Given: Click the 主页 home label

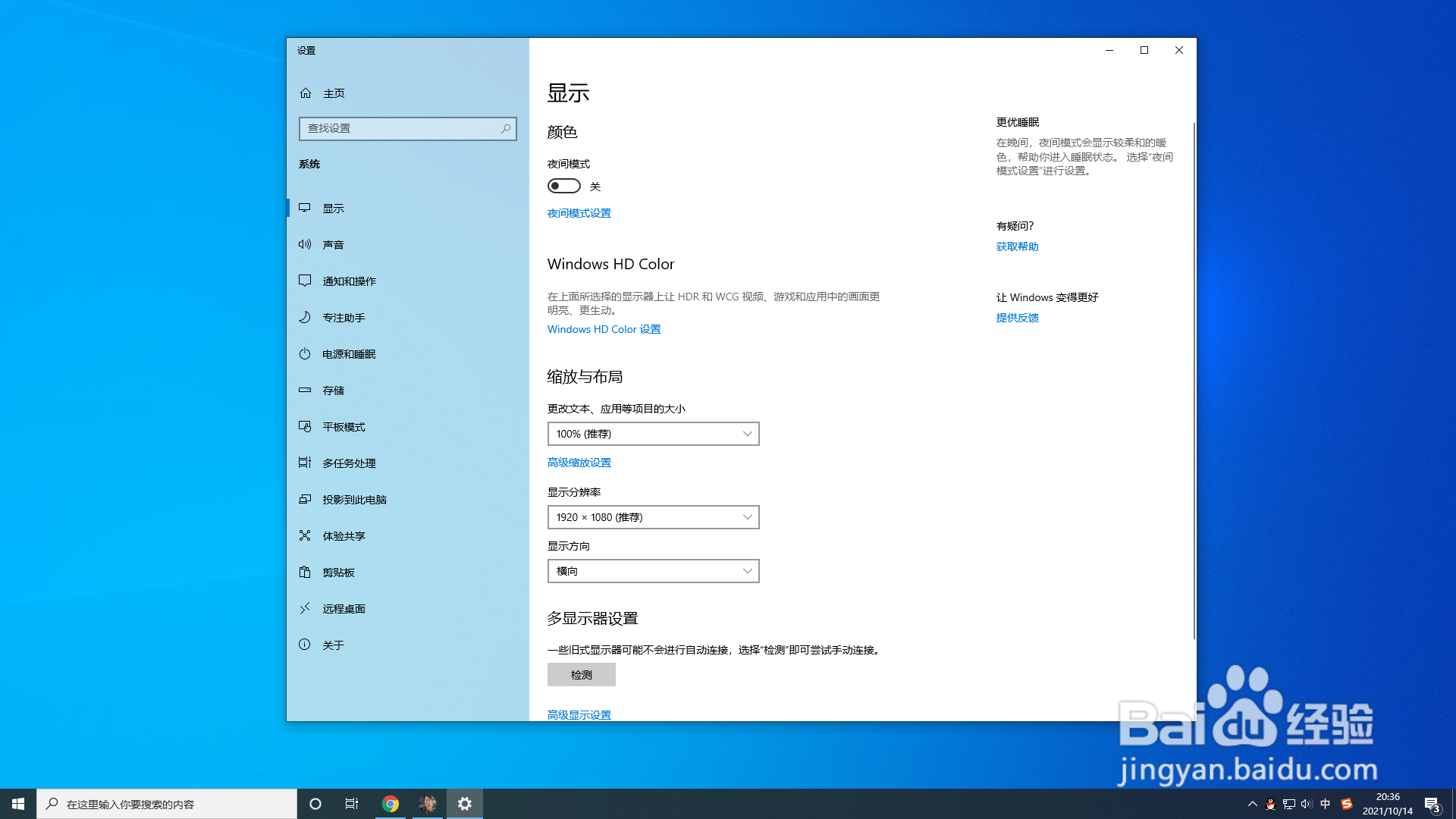Looking at the screenshot, I should [x=334, y=93].
